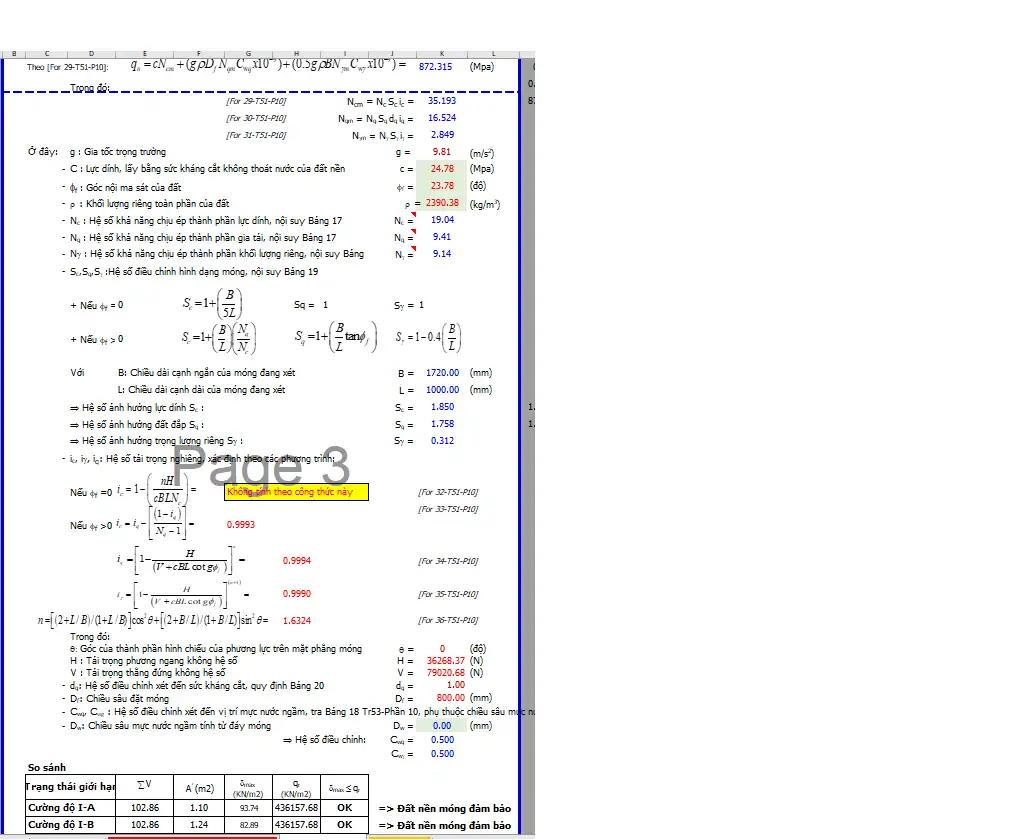The width and height of the screenshot is (1036, 840).
Task: Click cohesion value cell 24.78
Action: [x=441, y=169]
